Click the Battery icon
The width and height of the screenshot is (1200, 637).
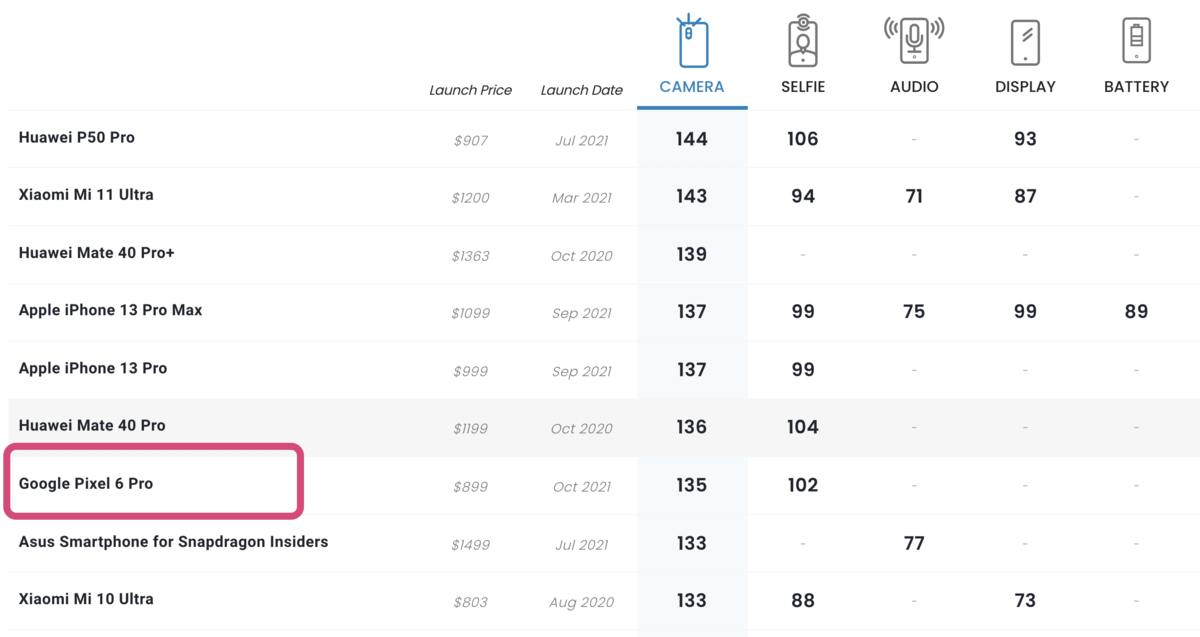pyautogui.click(x=1136, y=42)
